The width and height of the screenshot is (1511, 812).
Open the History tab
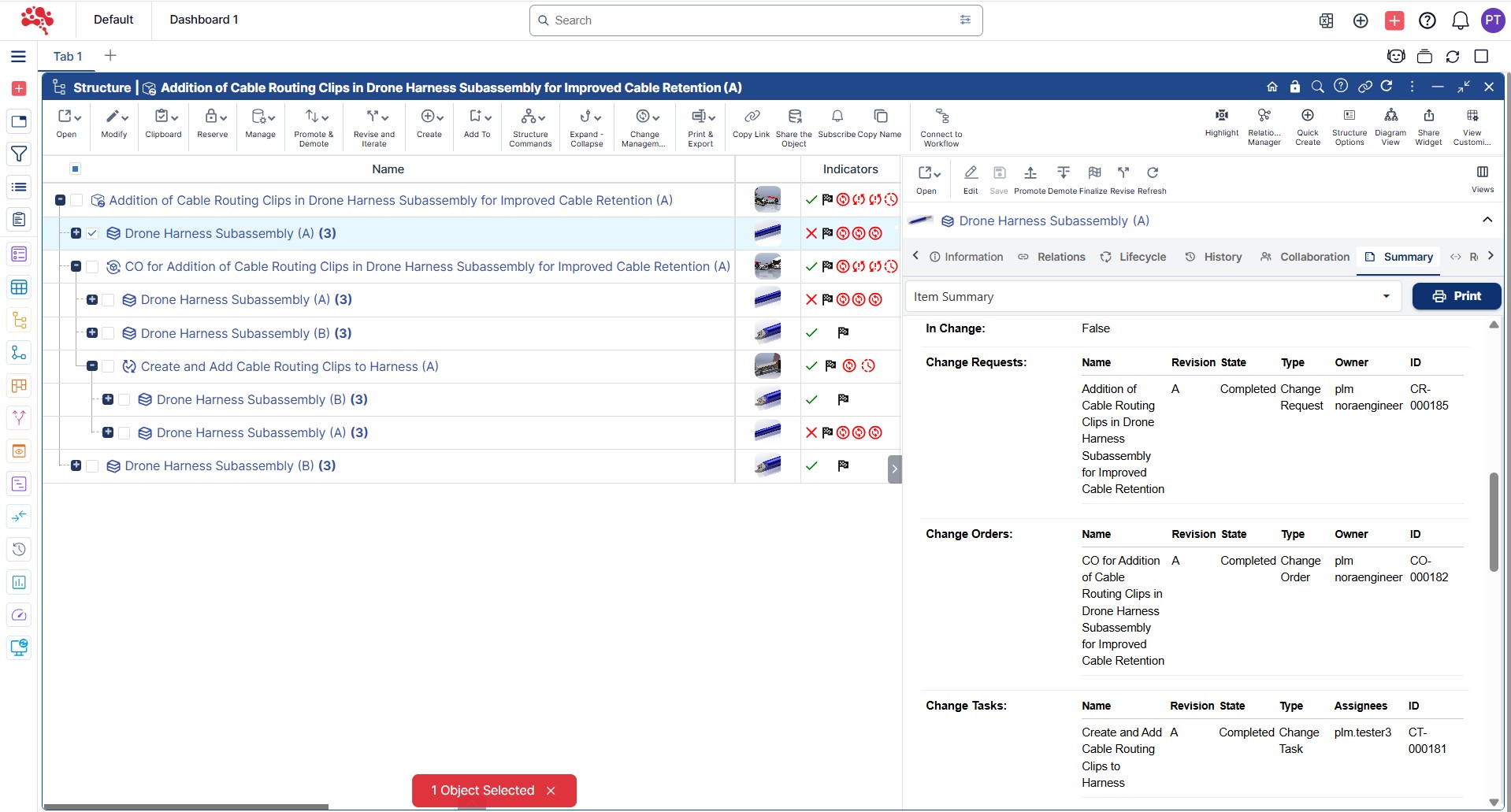click(1214, 257)
